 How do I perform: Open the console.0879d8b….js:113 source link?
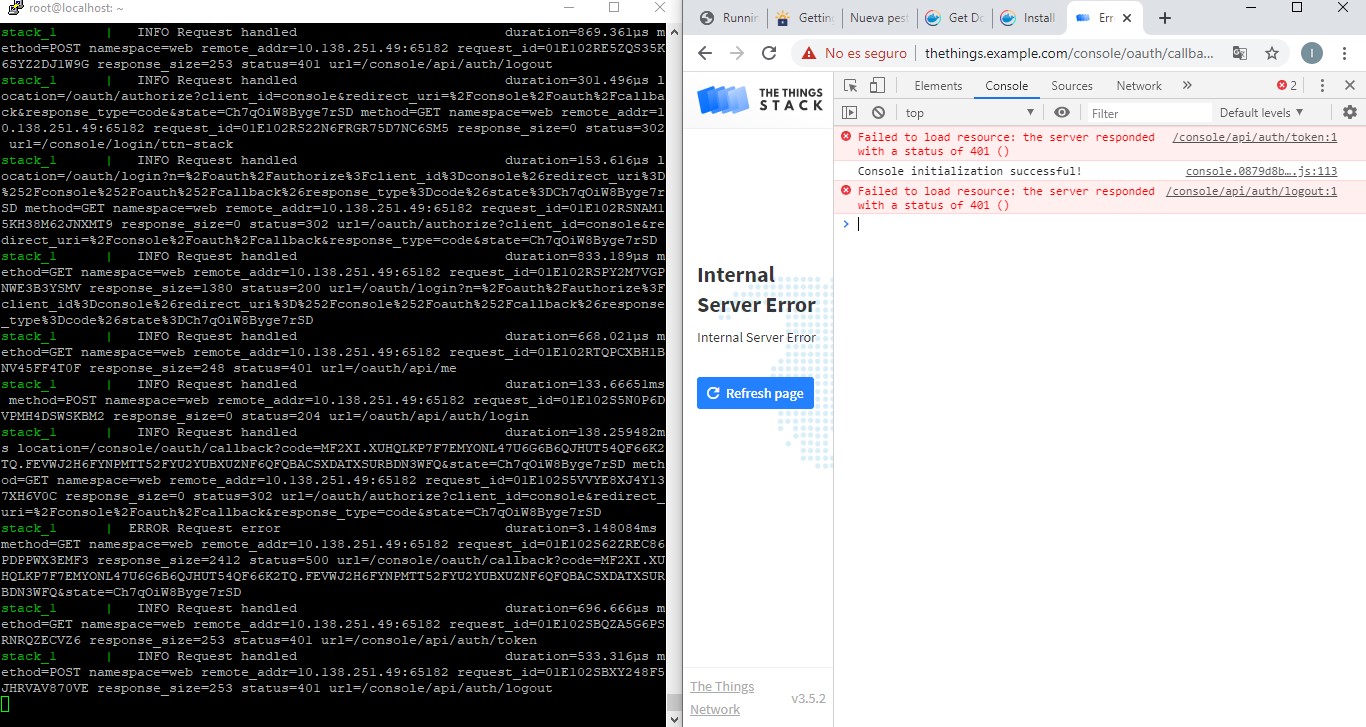pos(1261,171)
